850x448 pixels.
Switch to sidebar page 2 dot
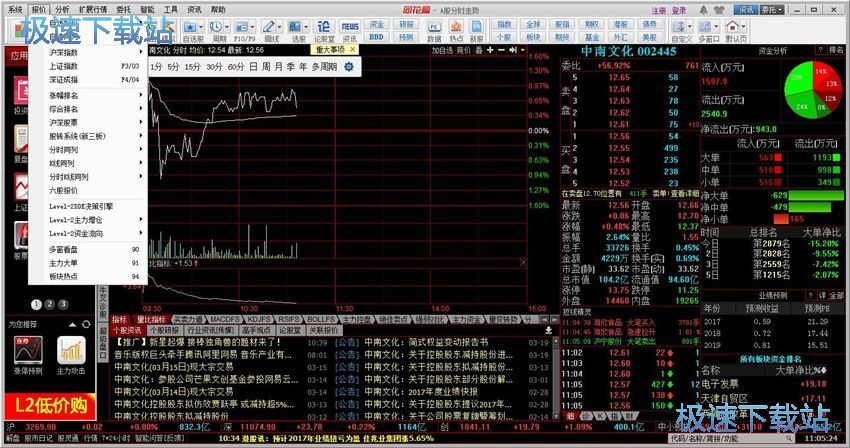pos(50,304)
